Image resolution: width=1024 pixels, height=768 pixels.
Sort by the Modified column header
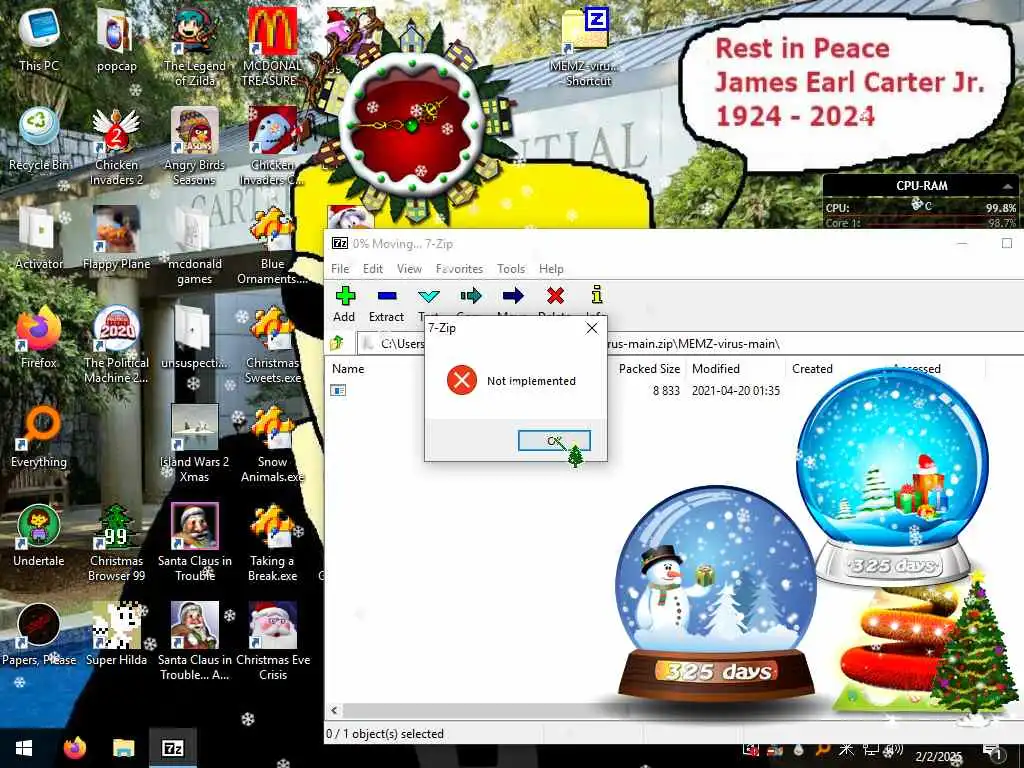click(x=716, y=369)
